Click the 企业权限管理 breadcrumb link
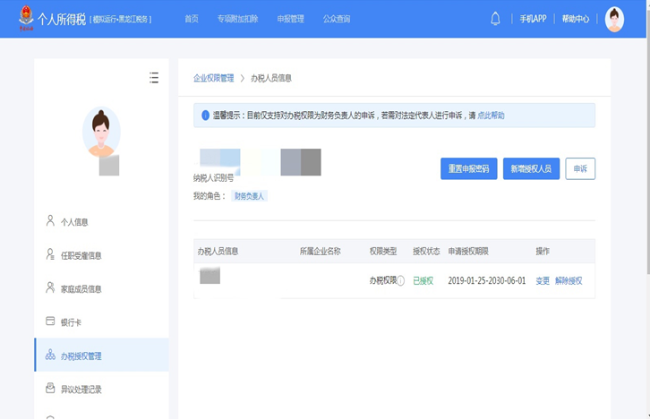Viewport: 650px width, 420px height. tap(213, 77)
